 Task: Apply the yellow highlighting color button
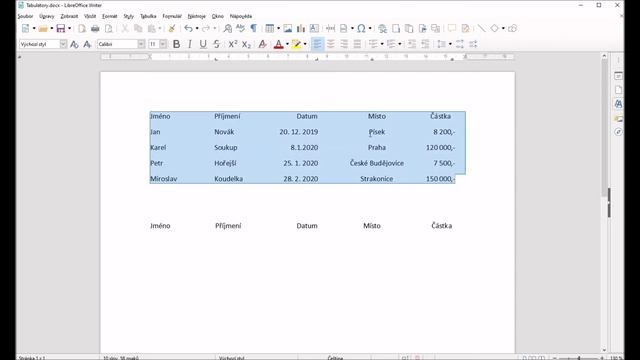tap(296, 44)
